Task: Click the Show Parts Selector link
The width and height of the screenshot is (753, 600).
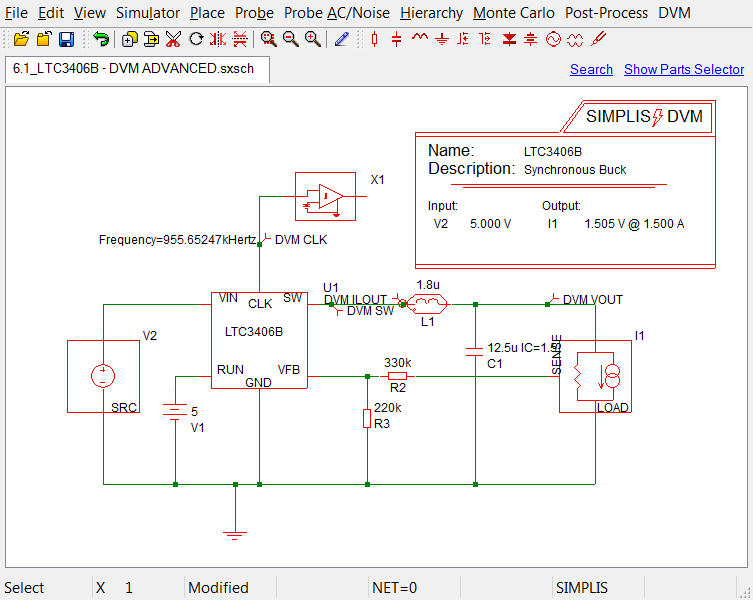Action: pyautogui.click(x=684, y=69)
